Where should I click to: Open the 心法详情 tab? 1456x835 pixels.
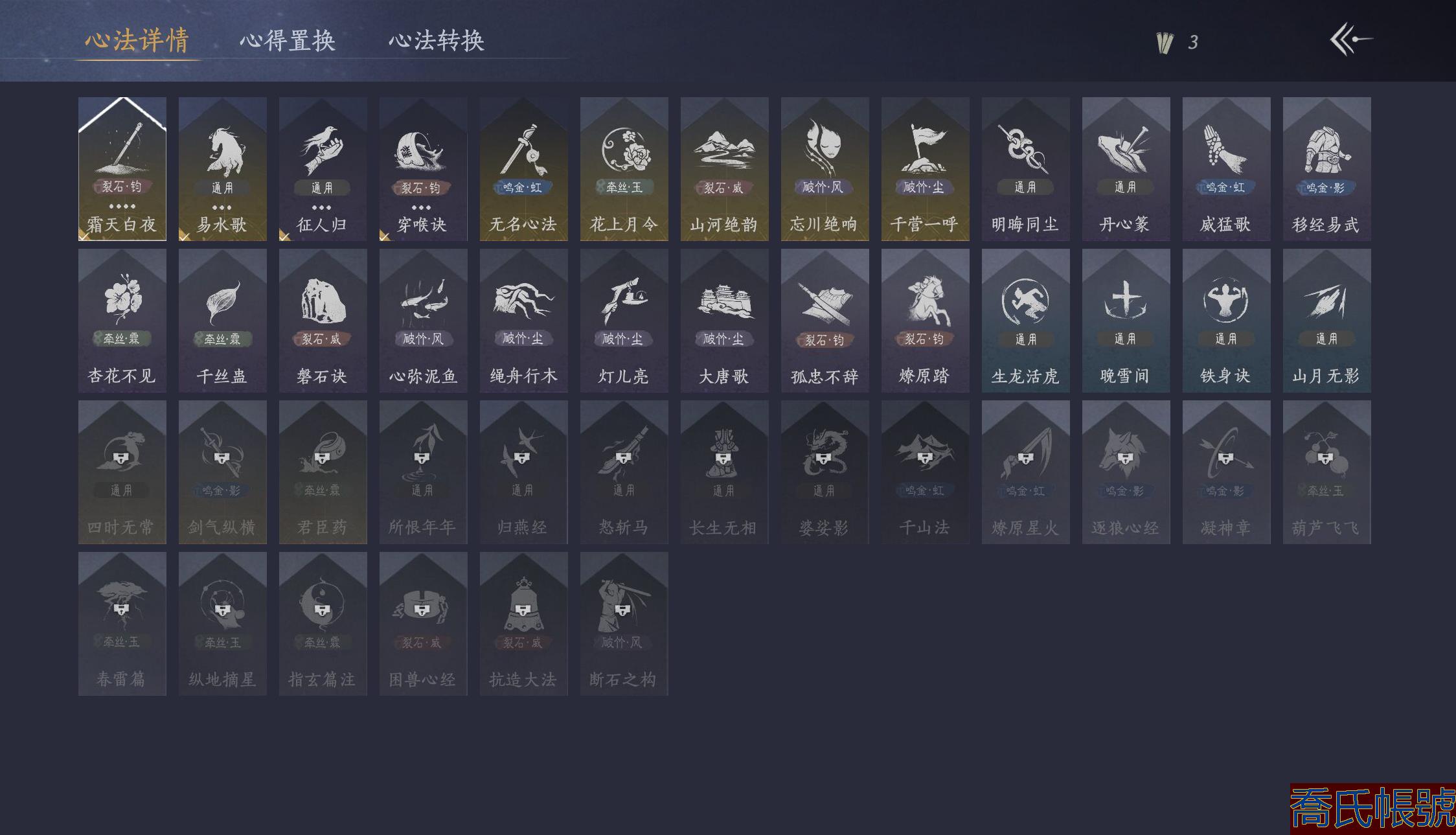click(x=137, y=40)
